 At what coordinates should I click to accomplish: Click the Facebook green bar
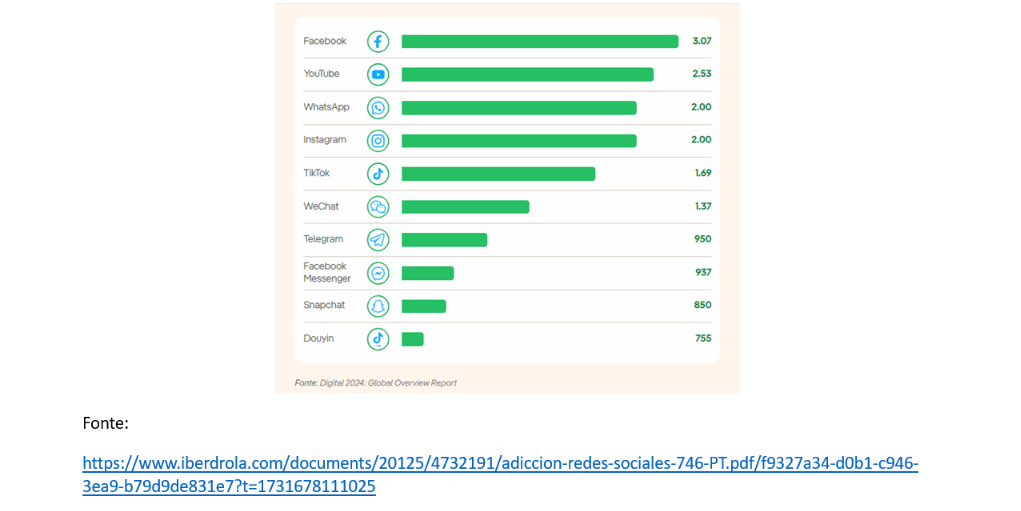click(x=540, y=42)
